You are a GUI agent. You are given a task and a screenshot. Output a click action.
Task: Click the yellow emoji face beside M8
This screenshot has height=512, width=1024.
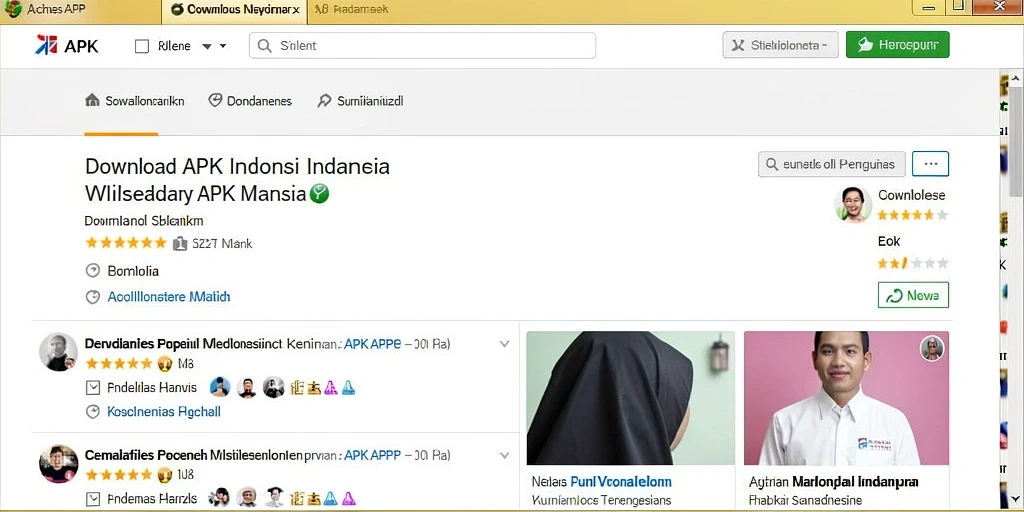pos(165,364)
